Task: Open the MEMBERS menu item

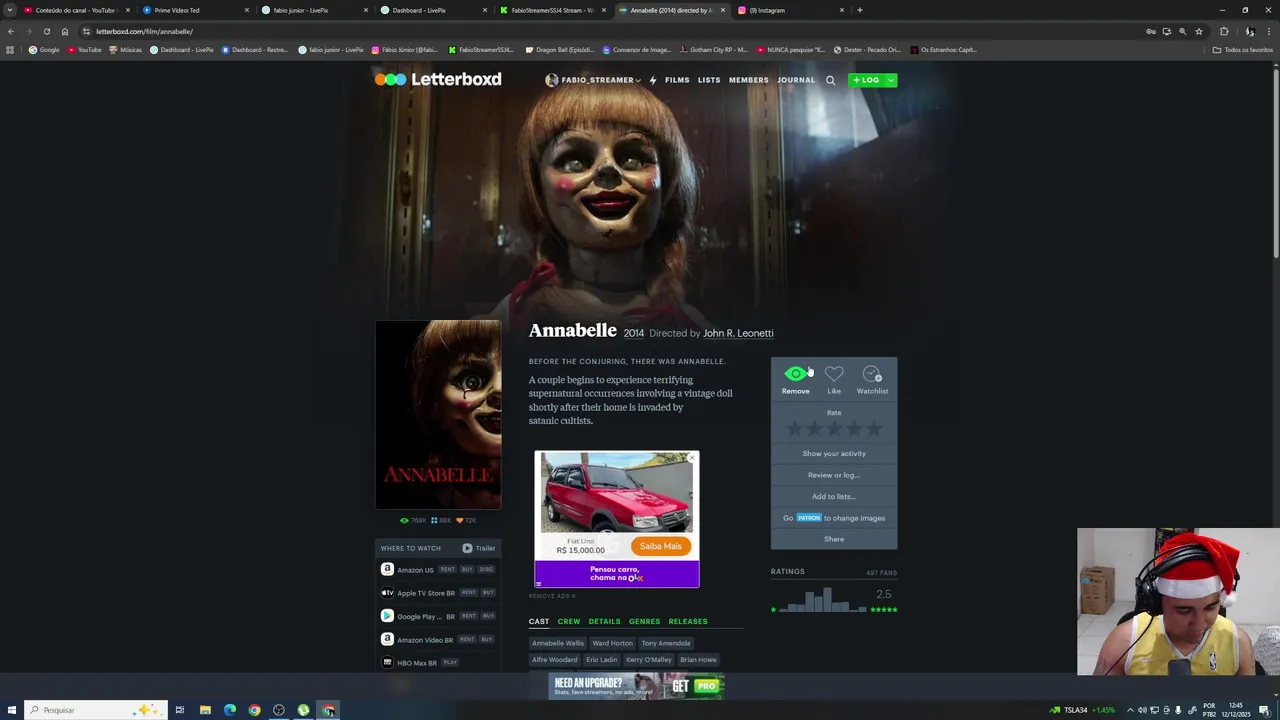Action: point(749,80)
